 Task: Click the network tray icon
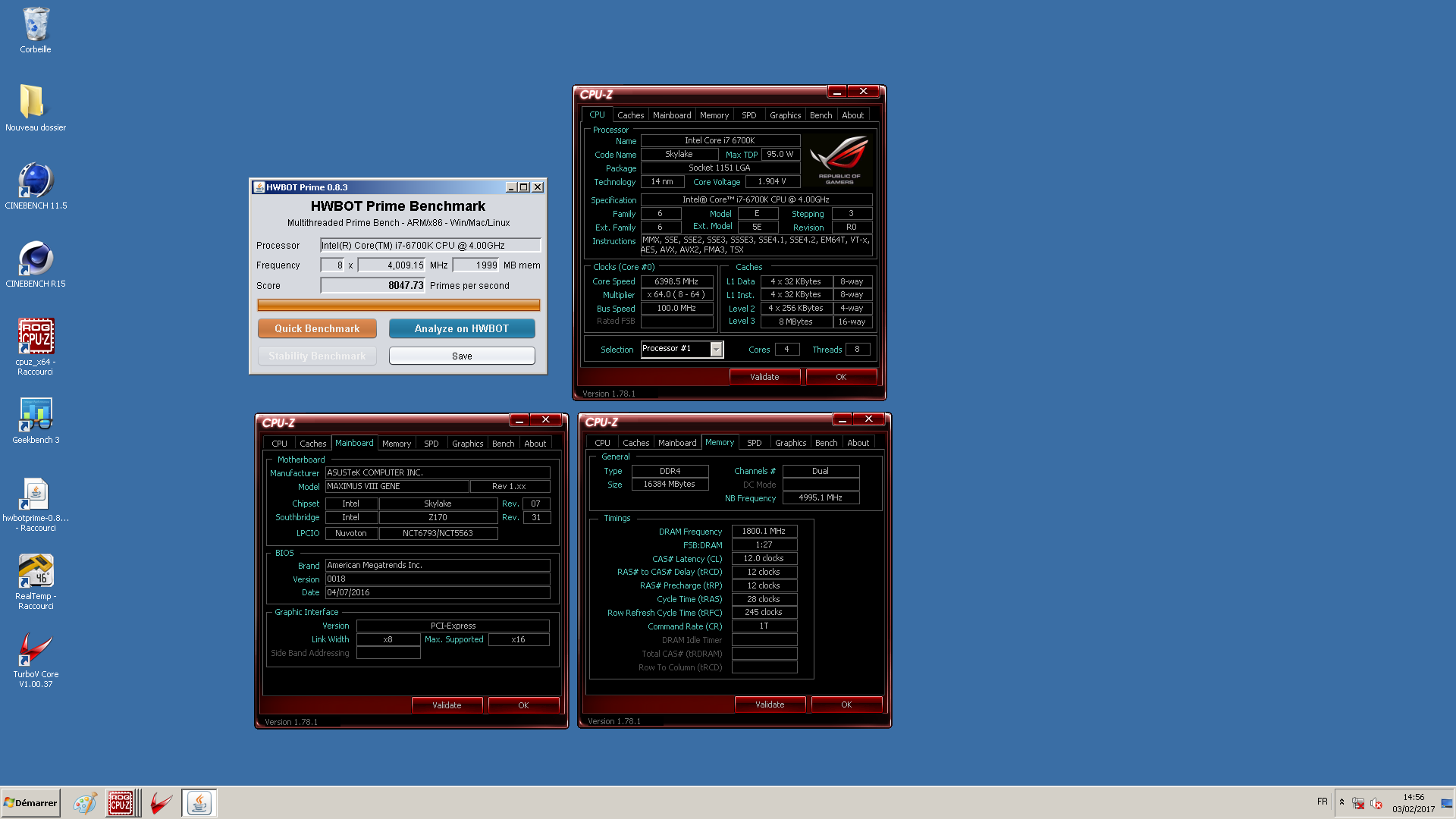point(1358,803)
